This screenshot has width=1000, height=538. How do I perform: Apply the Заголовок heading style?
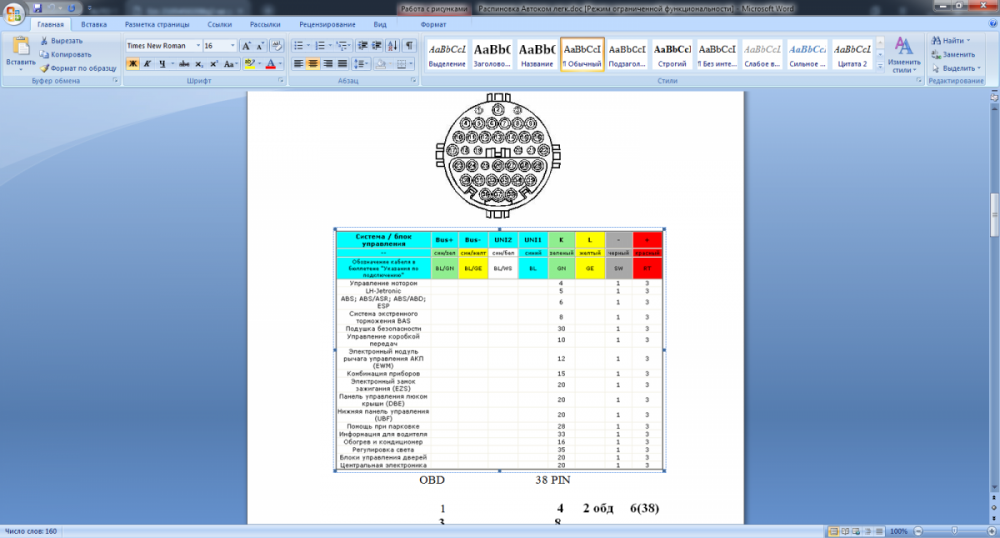pyautogui.click(x=492, y=54)
